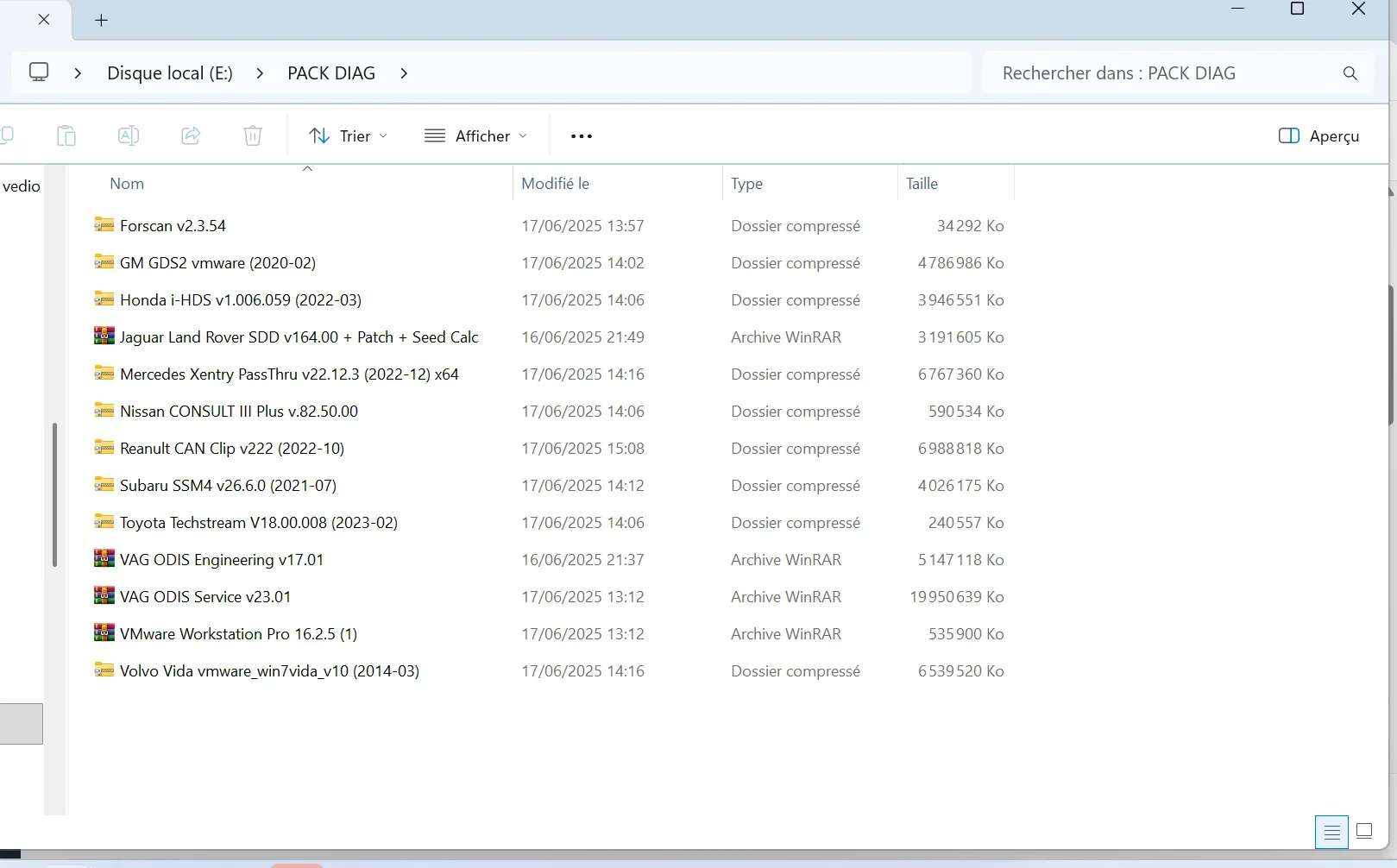This screenshot has width=1397, height=868.
Task: Click the Paste clipboard icon in toolbar
Action: pos(66,135)
